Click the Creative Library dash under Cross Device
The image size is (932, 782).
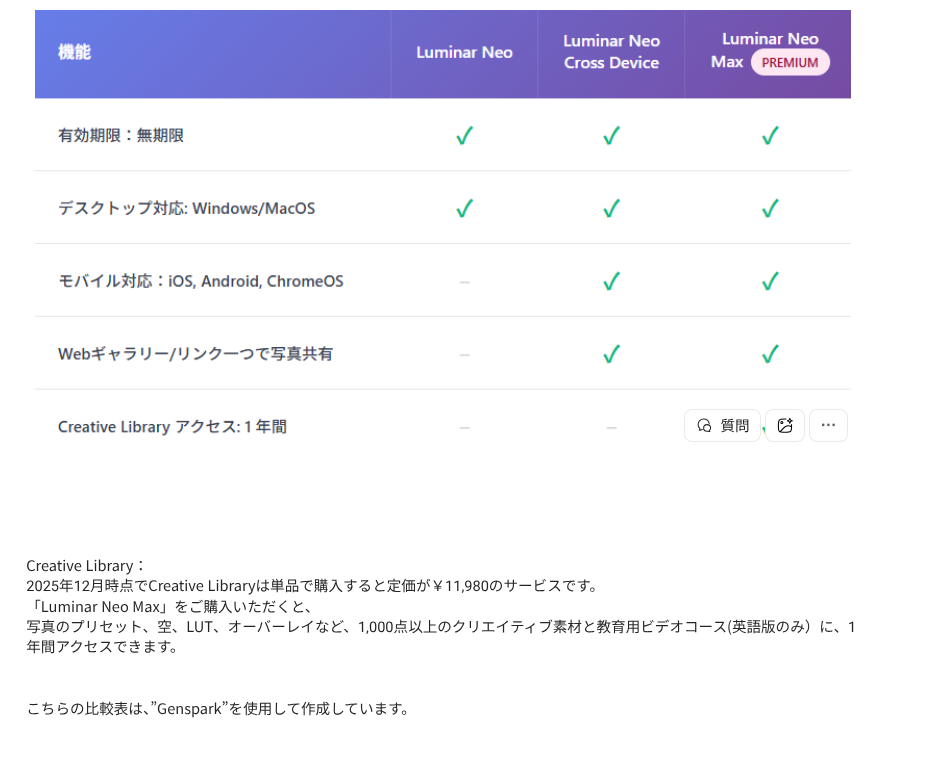(611, 427)
